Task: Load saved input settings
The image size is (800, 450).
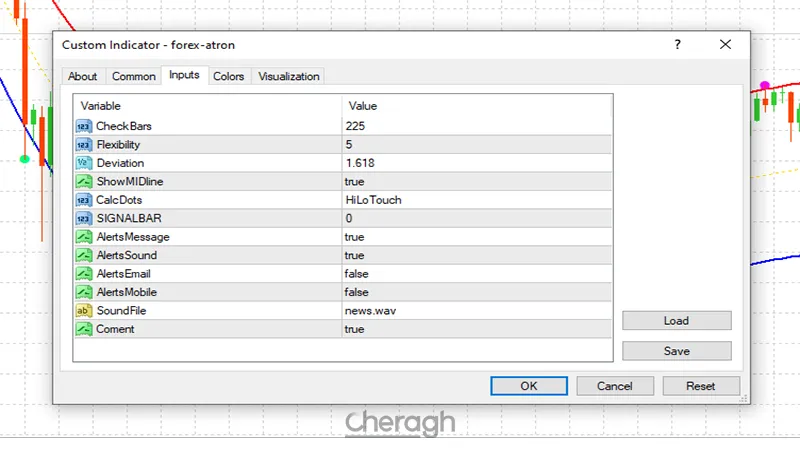Action: click(x=676, y=321)
